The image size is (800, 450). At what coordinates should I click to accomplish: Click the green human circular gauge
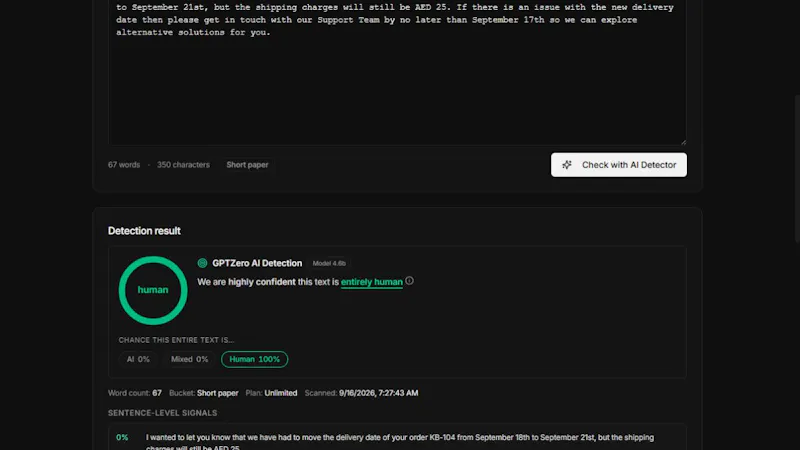(x=153, y=290)
